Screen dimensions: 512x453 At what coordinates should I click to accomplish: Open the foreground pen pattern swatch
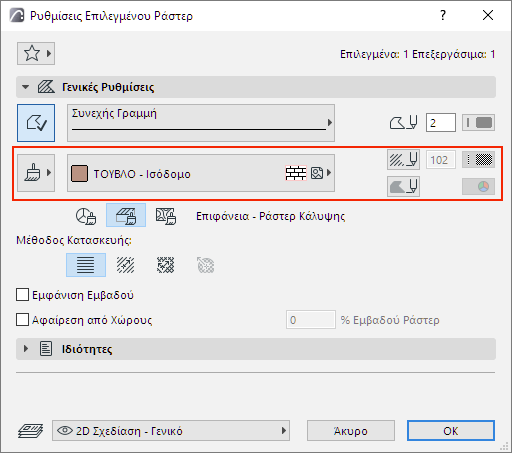pos(478,160)
